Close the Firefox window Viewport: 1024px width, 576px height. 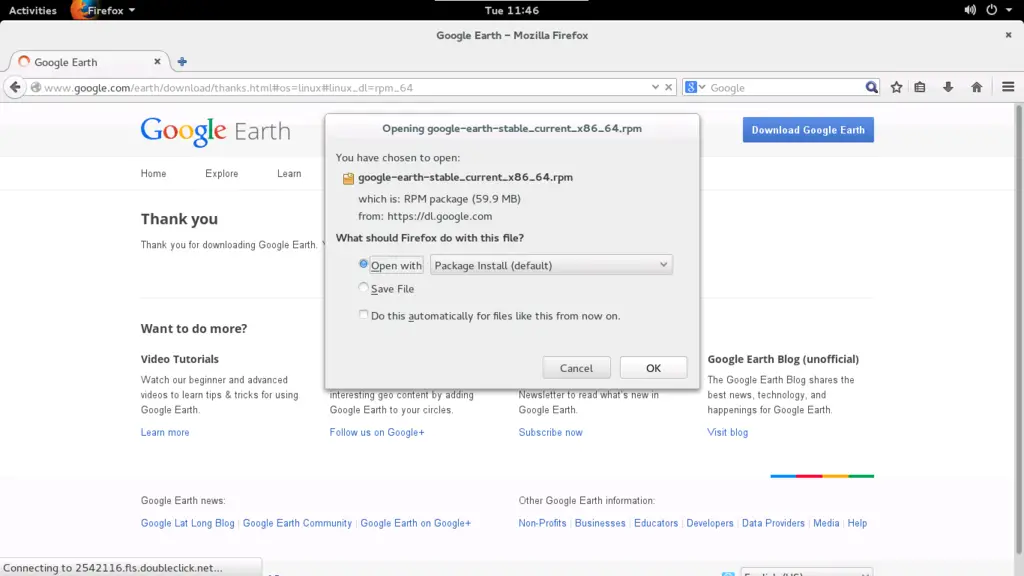[x=1008, y=35]
